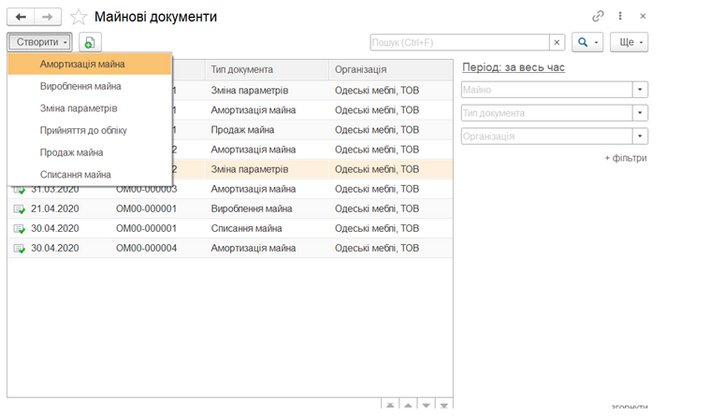Clear the search field with X
This screenshot has width=710, height=416.
point(557,42)
